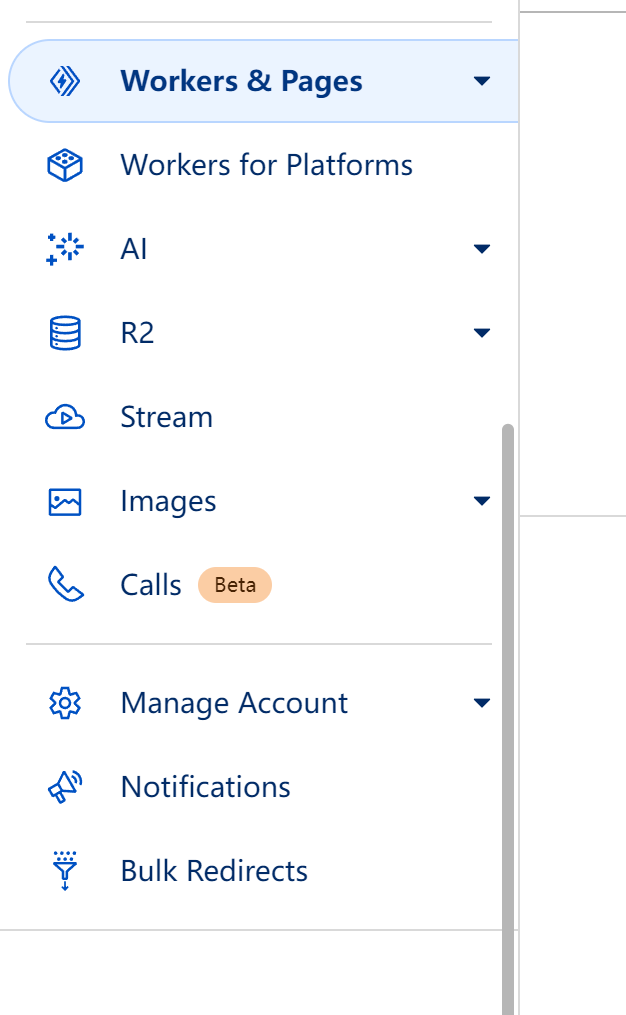Click the AI sparkle icon

coord(65,249)
